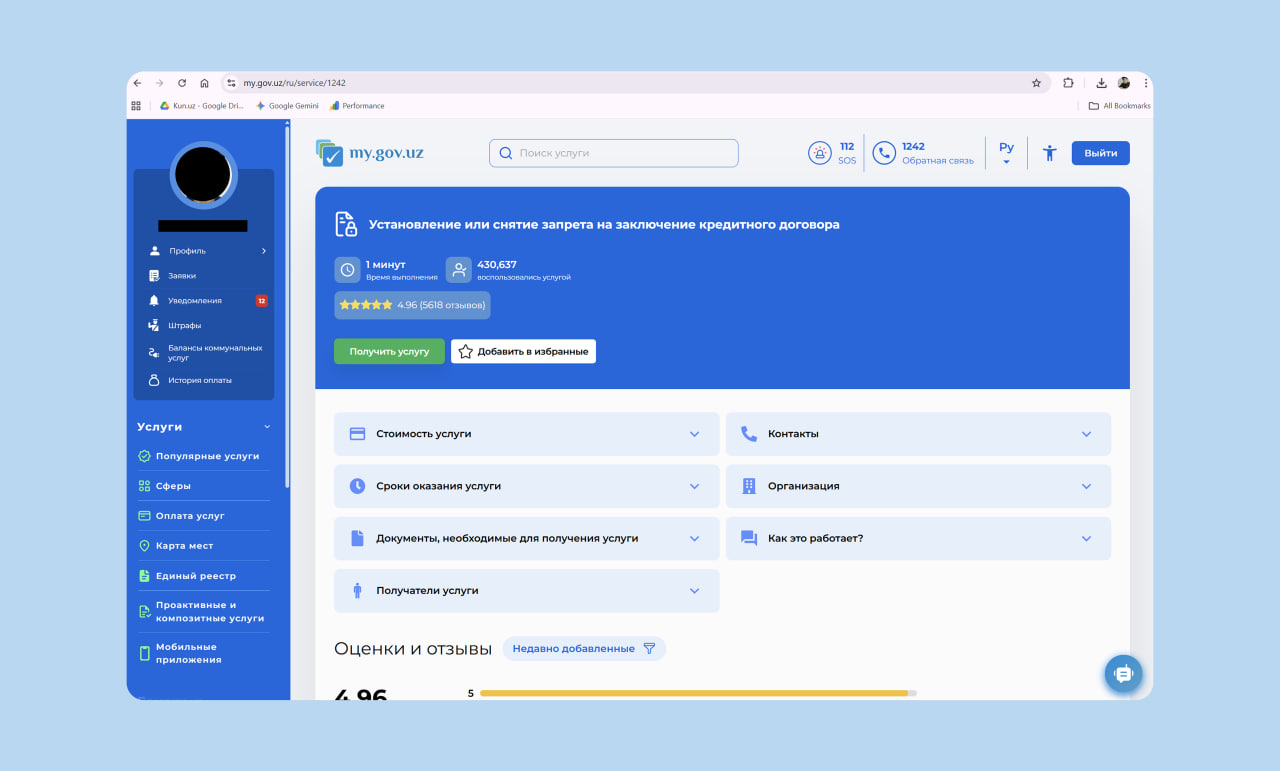Expand the Стоимость услуги section
The width and height of the screenshot is (1280, 771).
coord(526,434)
